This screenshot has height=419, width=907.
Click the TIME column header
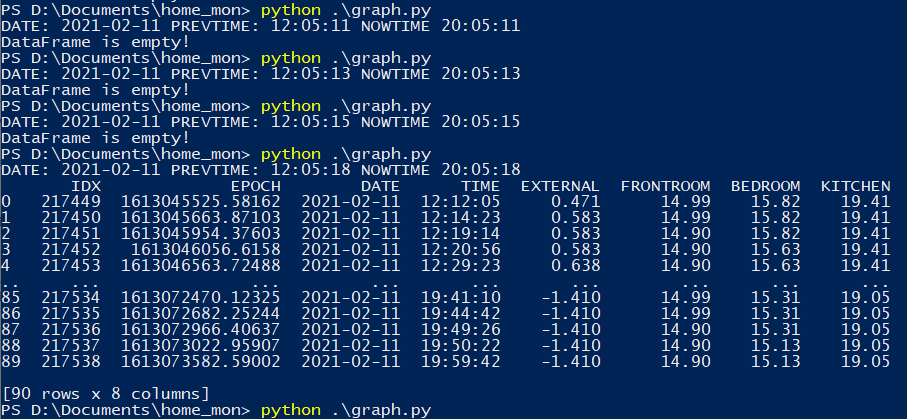tap(480, 186)
